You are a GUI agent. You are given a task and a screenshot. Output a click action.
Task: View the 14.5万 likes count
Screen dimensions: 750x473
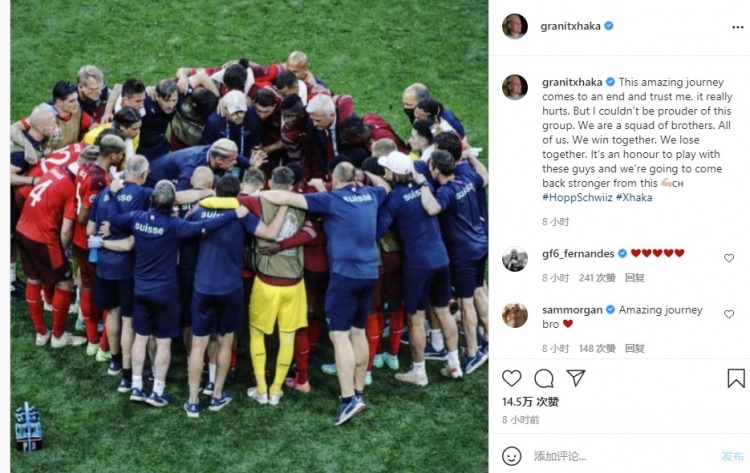tap(530, 402)
